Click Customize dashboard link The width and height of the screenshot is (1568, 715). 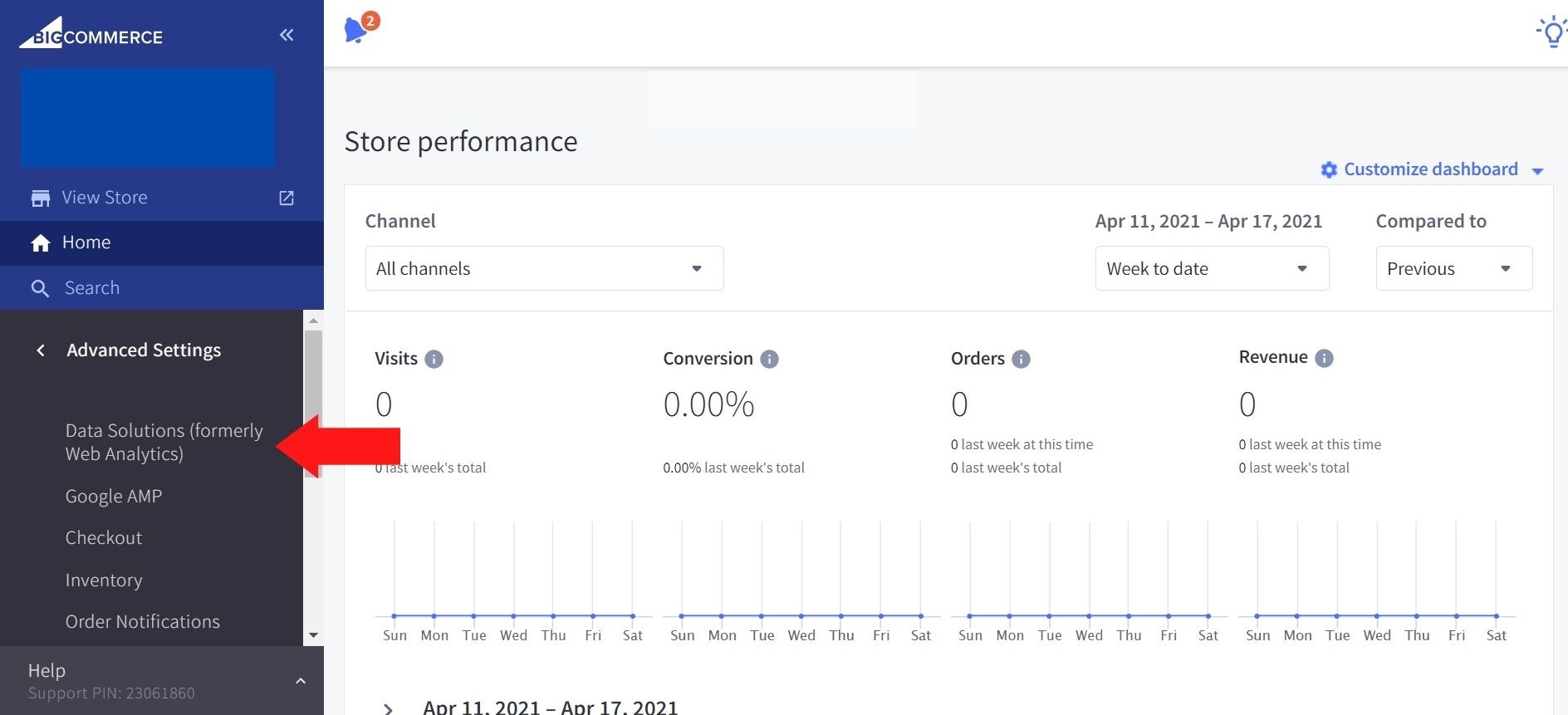(1430, 169)
